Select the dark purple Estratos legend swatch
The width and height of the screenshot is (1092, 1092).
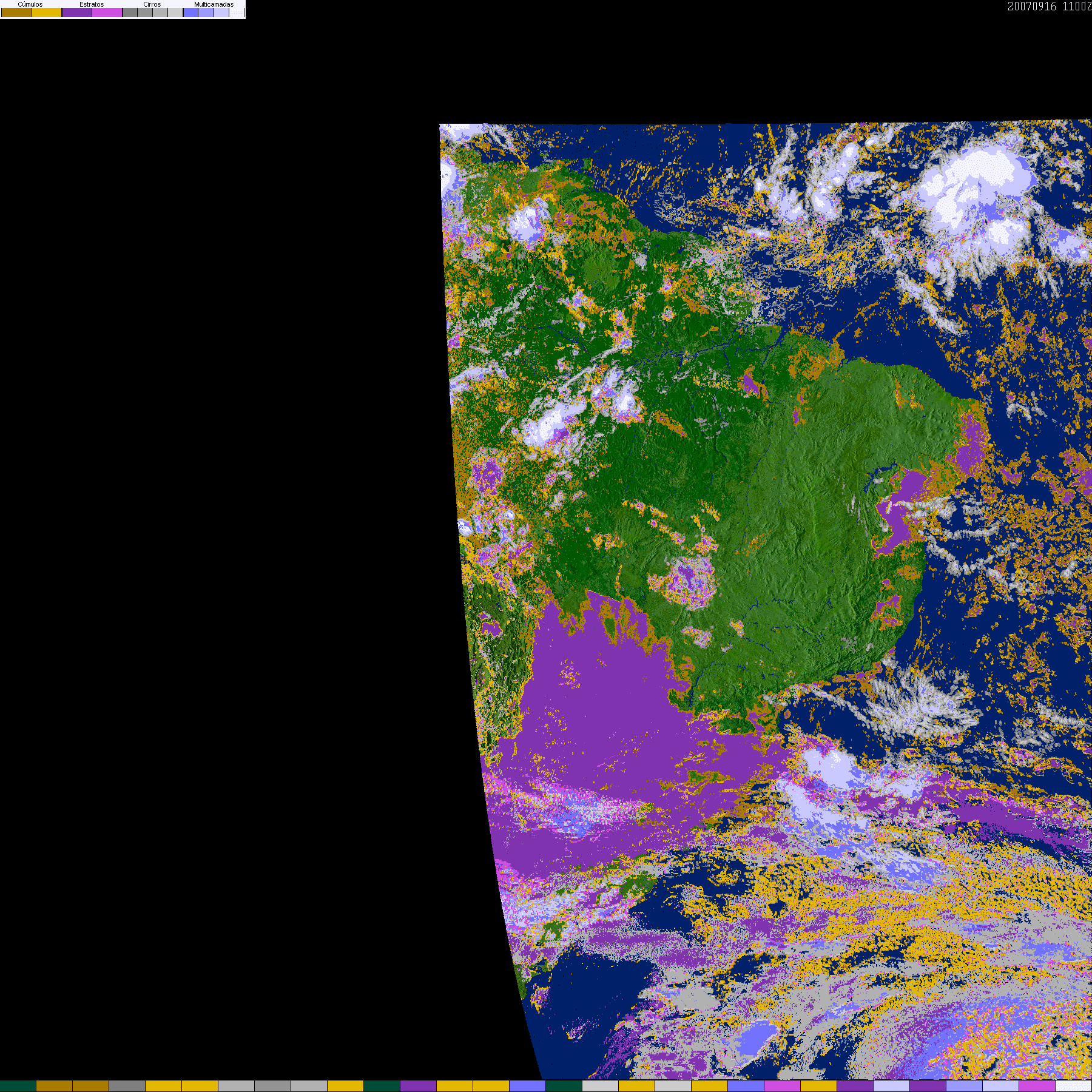pos(77,12)
